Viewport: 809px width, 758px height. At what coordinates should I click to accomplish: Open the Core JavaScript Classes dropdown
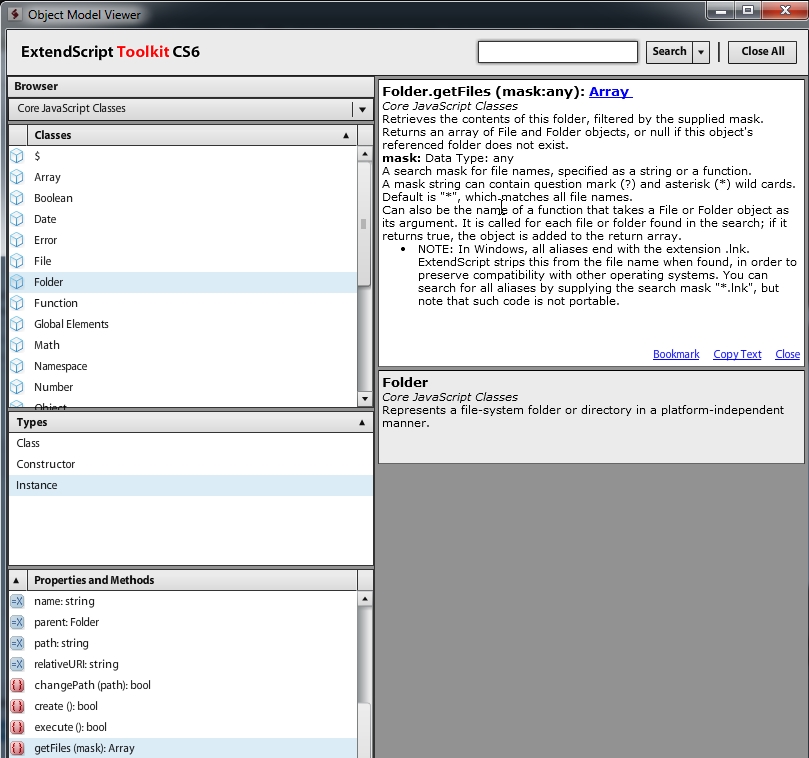click(x=362, y=109)
